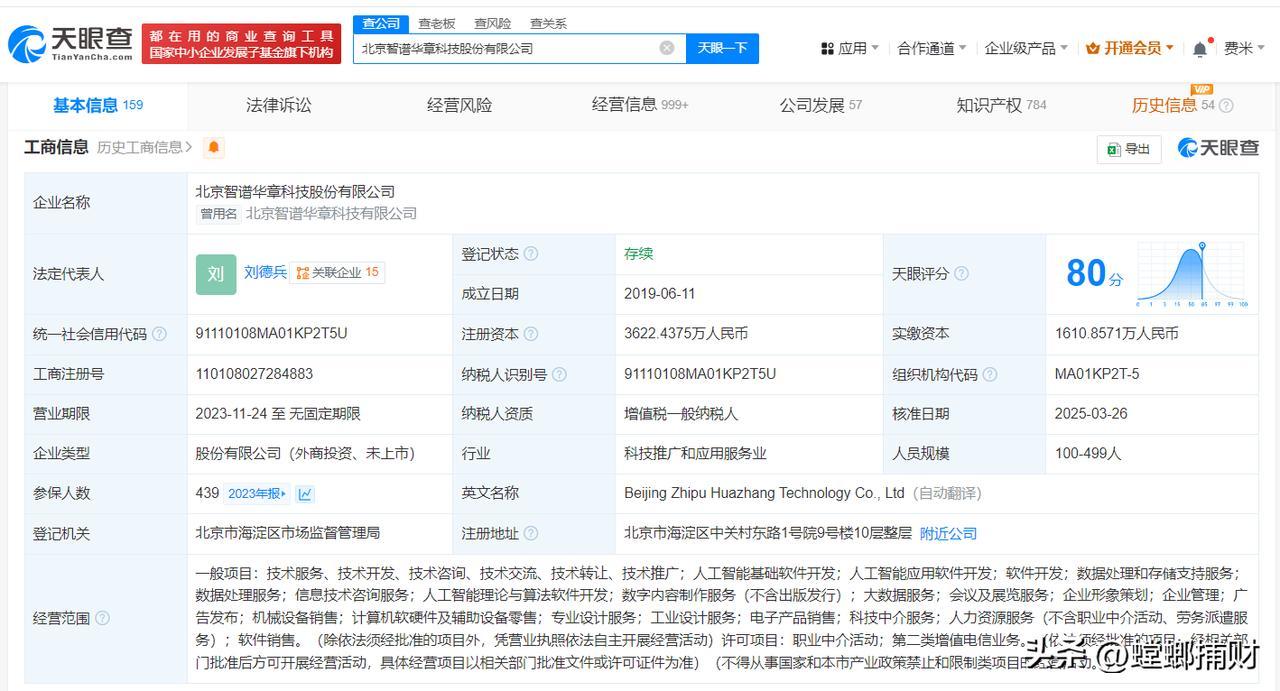Open the 企业级产品 dropdown
Screen dimensions: 1280x691
[x=1026, y=48]
